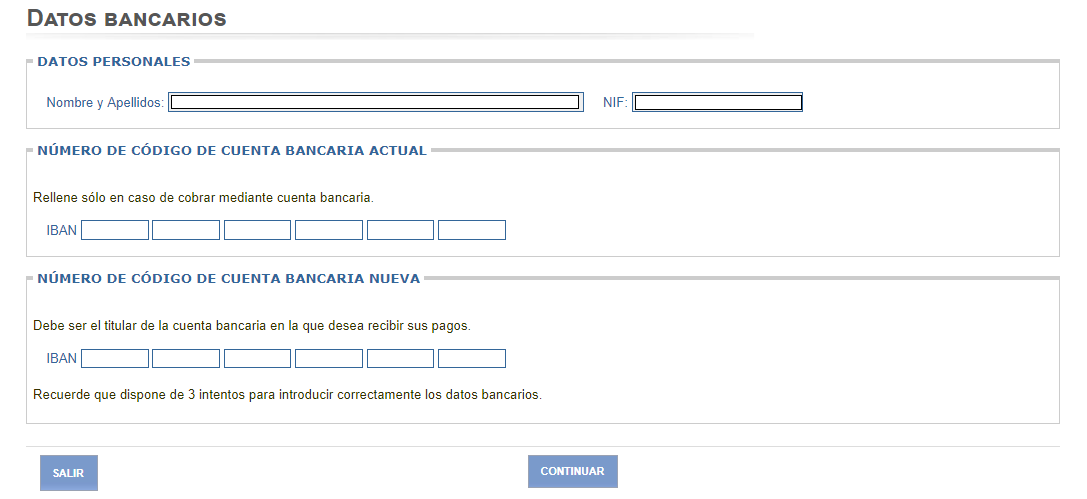Screen dimensions: 1087x499
Task: Select third IBAN box of current account
Action: coord(257,230)
